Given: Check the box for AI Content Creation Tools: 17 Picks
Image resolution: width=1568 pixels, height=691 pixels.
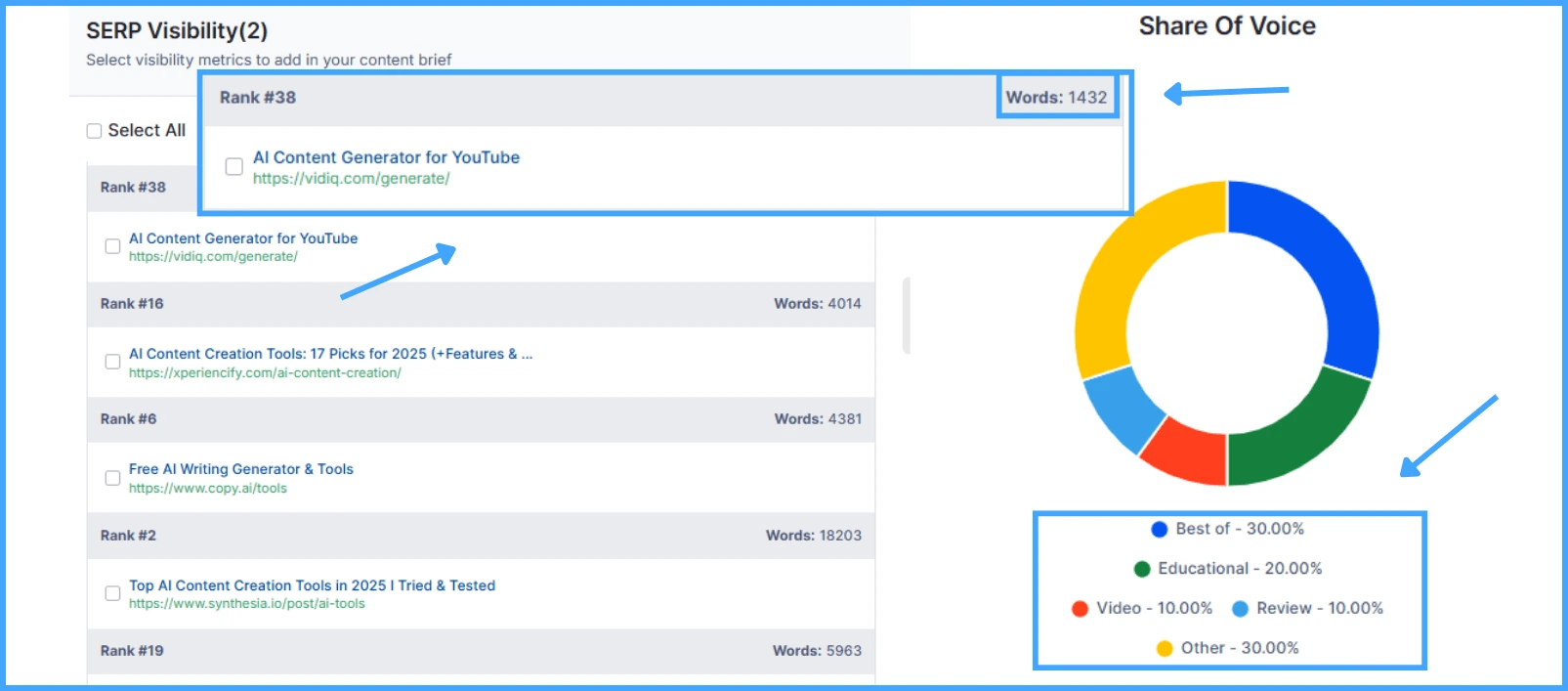Looking at the screenshot, I should (x=112, y=362).
